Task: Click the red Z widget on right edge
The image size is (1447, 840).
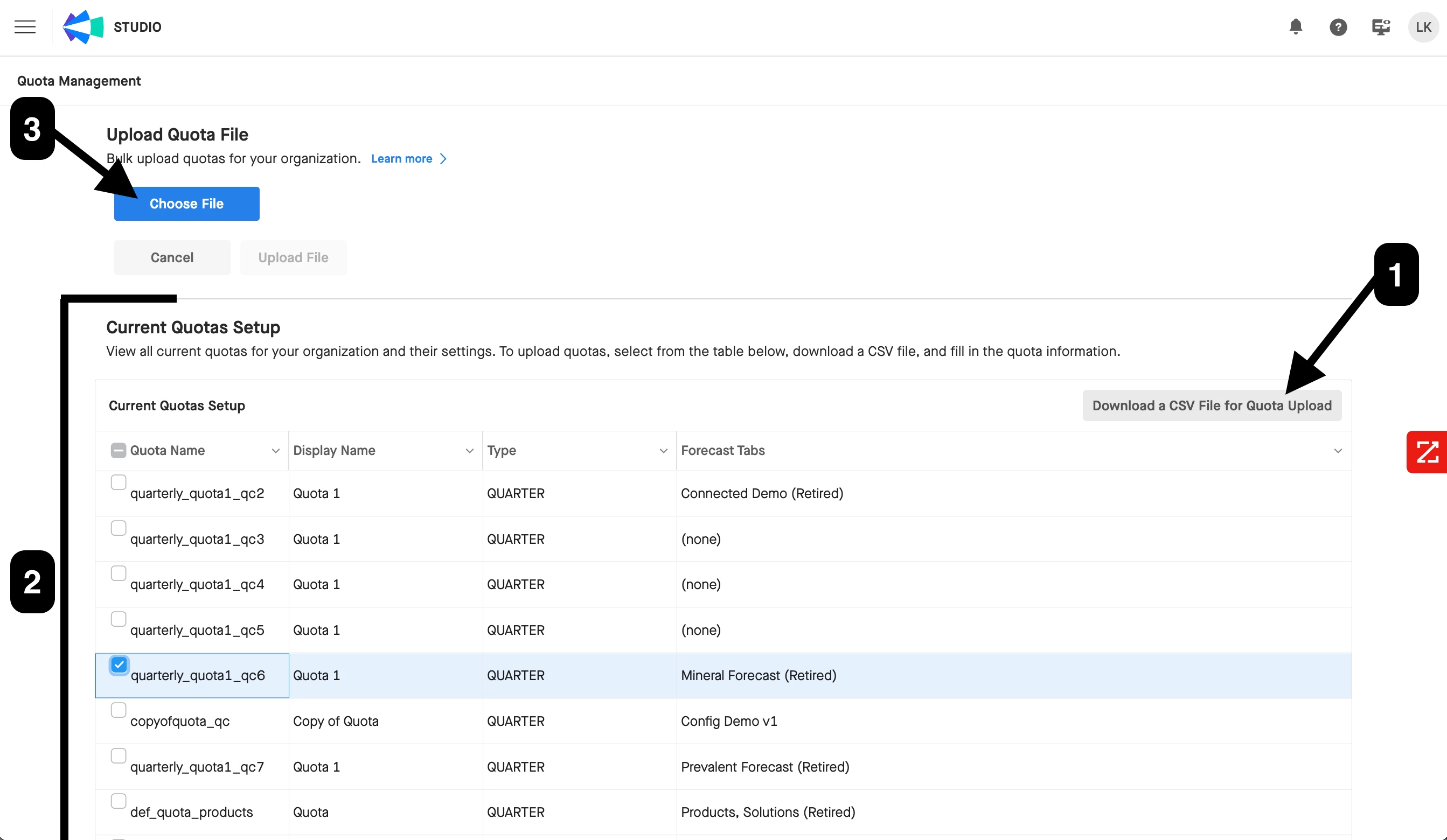Action: tap(1427, 452)
